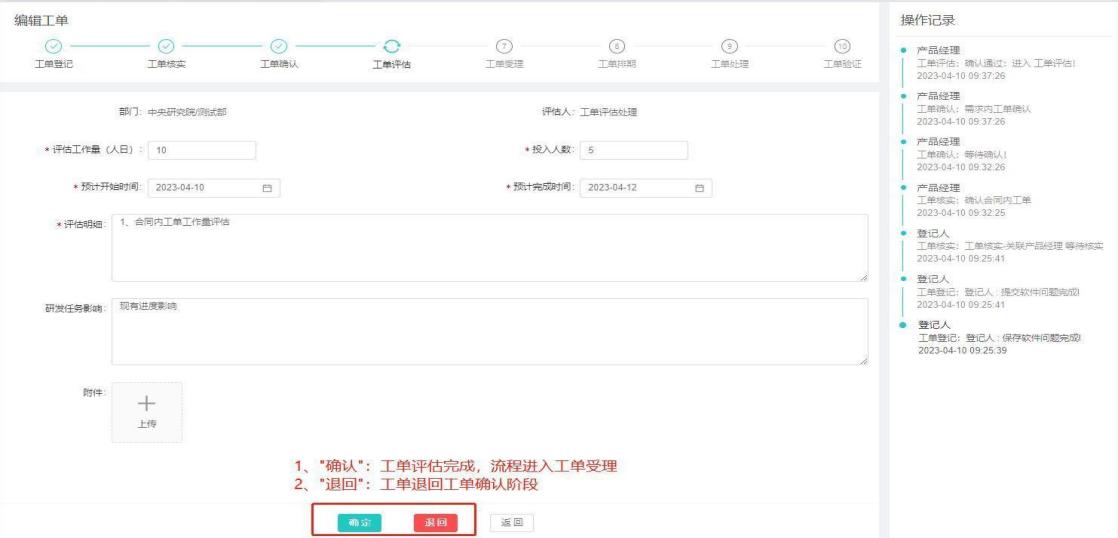The width and height of the screenshot is (1118, 538).
Task: Select the current 工单评估 step icon
Action: 392,46
